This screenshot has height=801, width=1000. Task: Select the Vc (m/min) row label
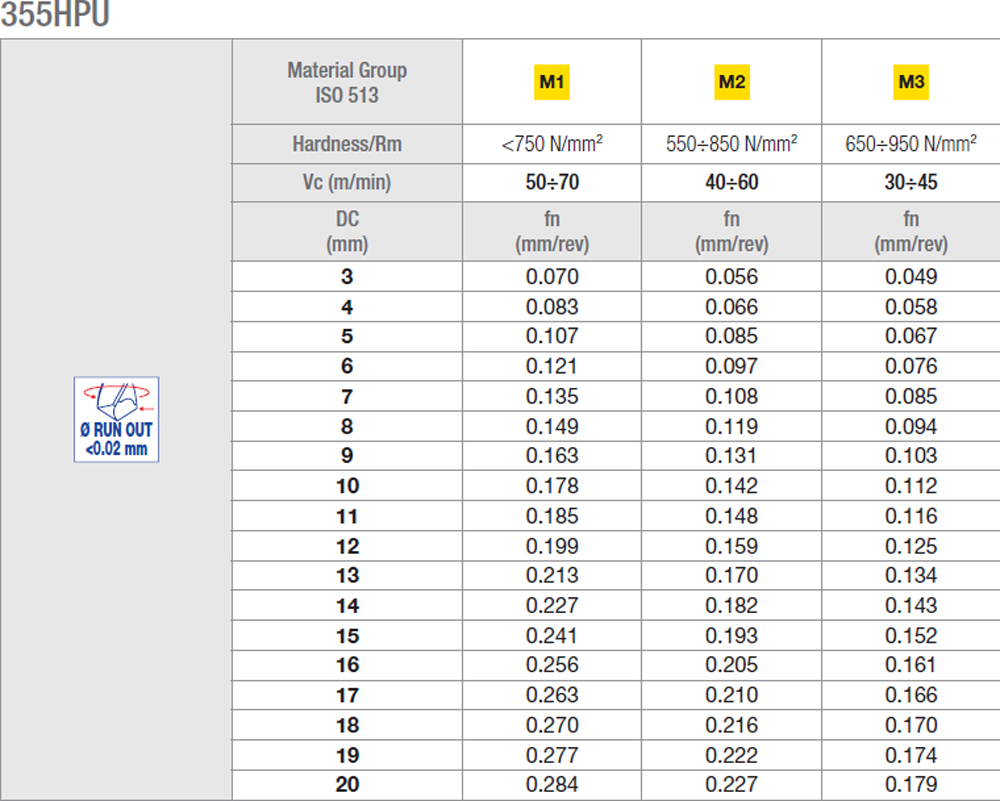(x=347, y=182)
